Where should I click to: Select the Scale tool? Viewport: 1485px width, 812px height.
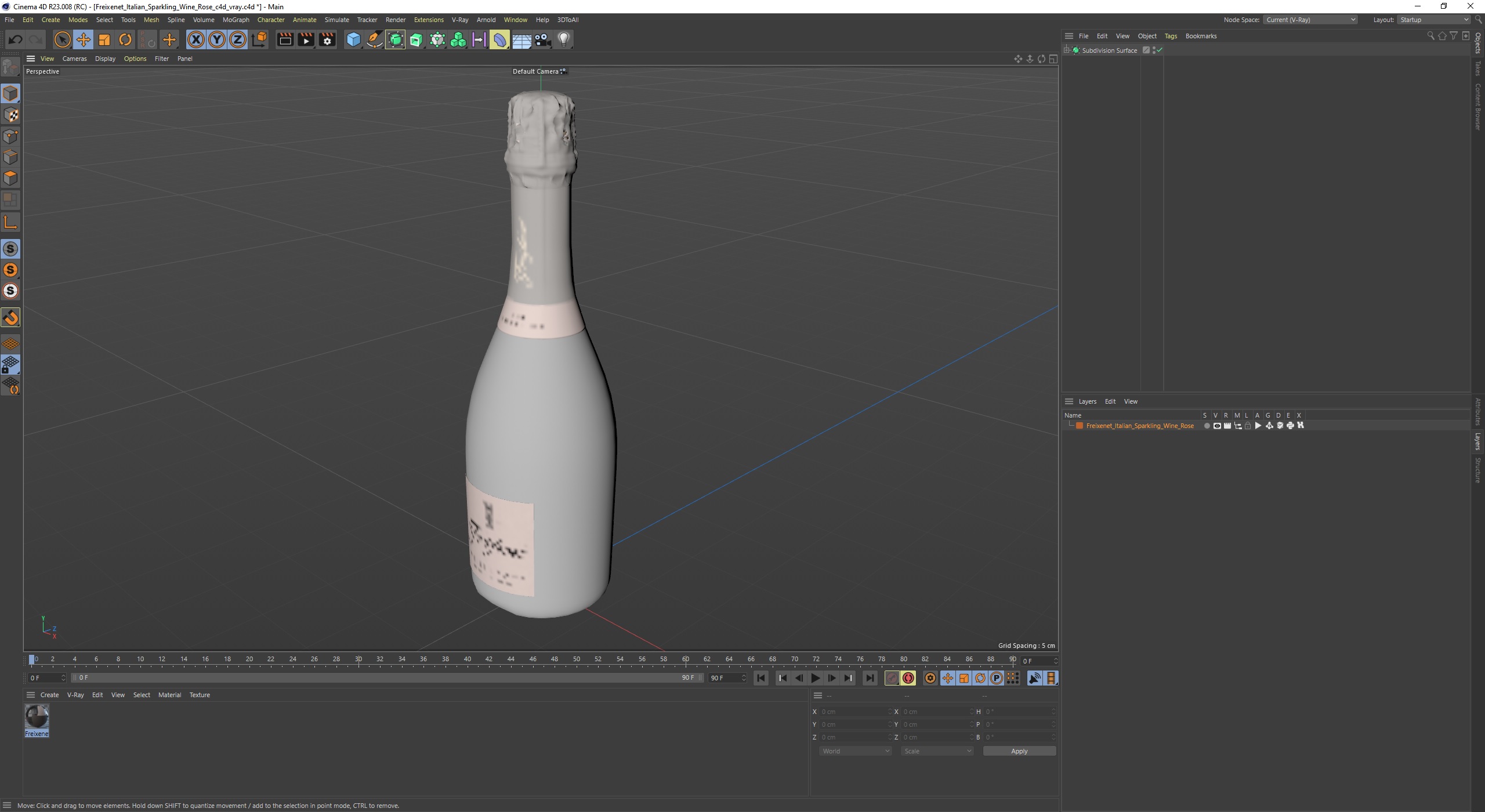[x=104, y=39]
